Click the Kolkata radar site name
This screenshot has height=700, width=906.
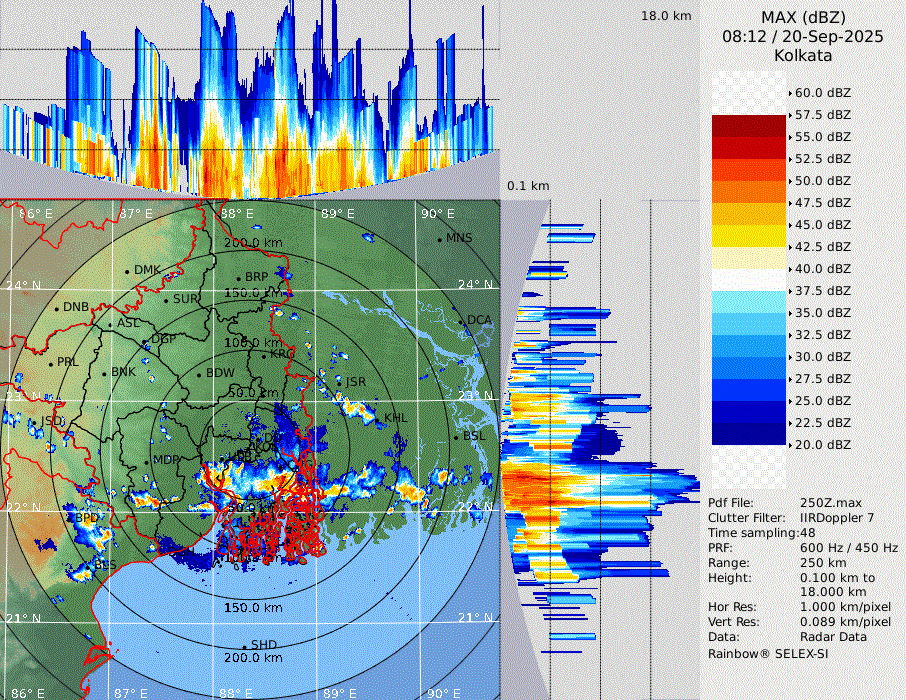803,56
